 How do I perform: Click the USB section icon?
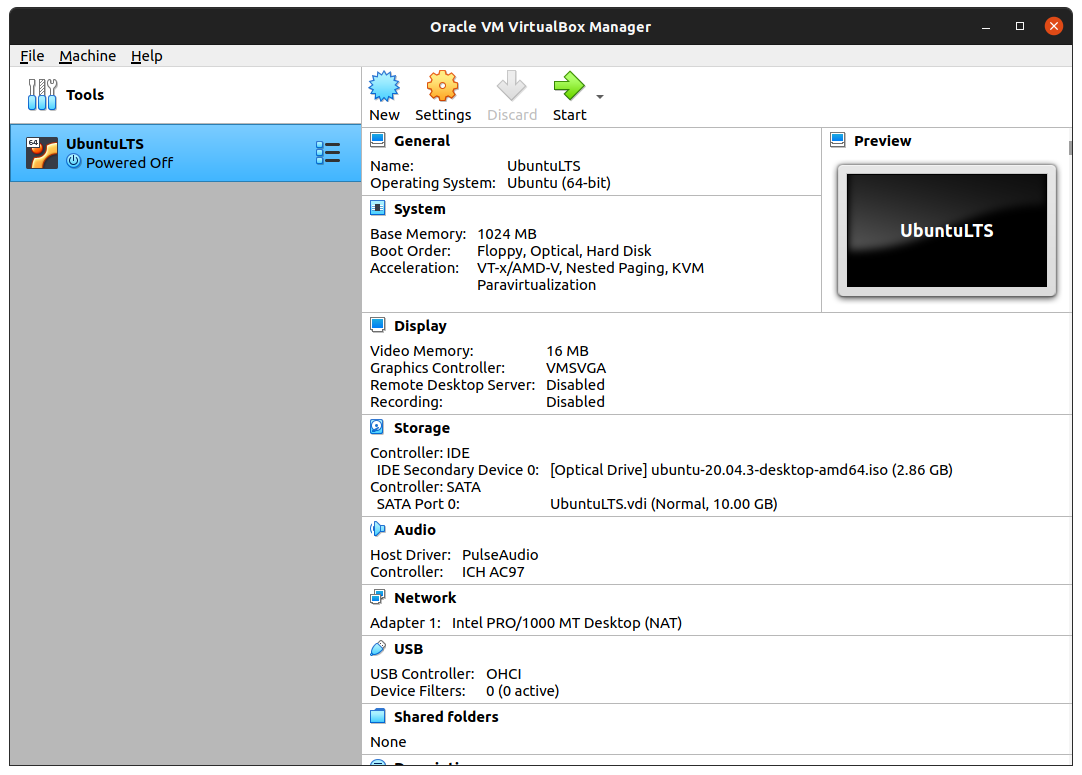[x=377, y=648]
